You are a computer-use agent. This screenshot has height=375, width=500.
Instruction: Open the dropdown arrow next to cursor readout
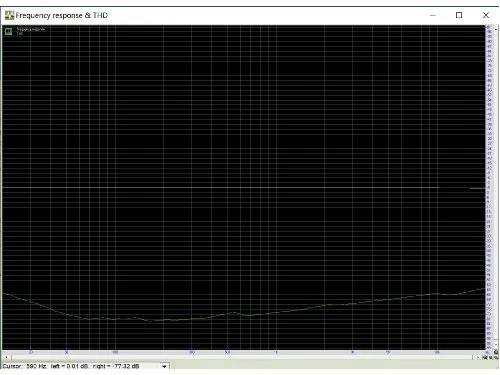pos(164,366)
